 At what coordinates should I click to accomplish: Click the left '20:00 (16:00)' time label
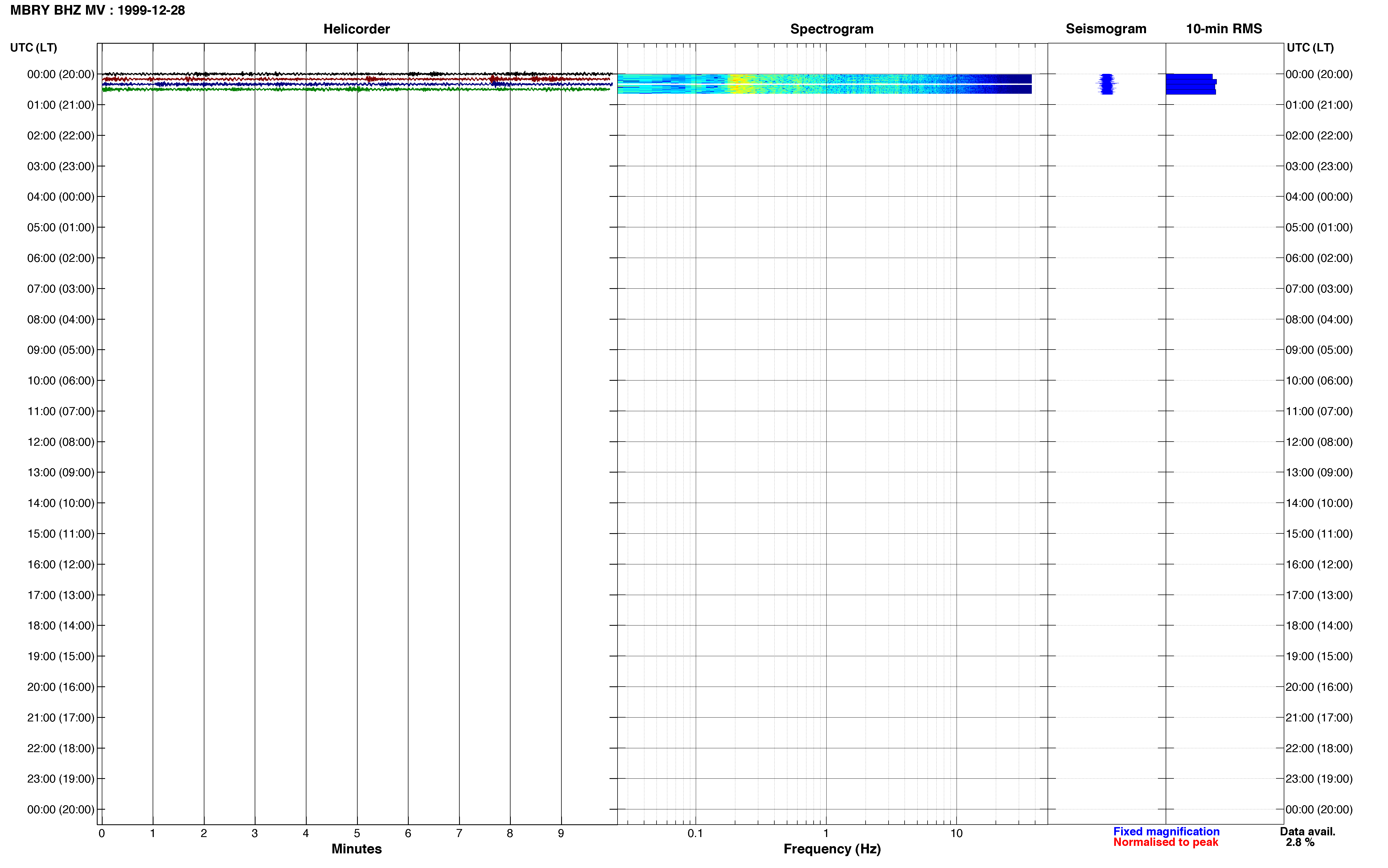(x=61, y=687)
